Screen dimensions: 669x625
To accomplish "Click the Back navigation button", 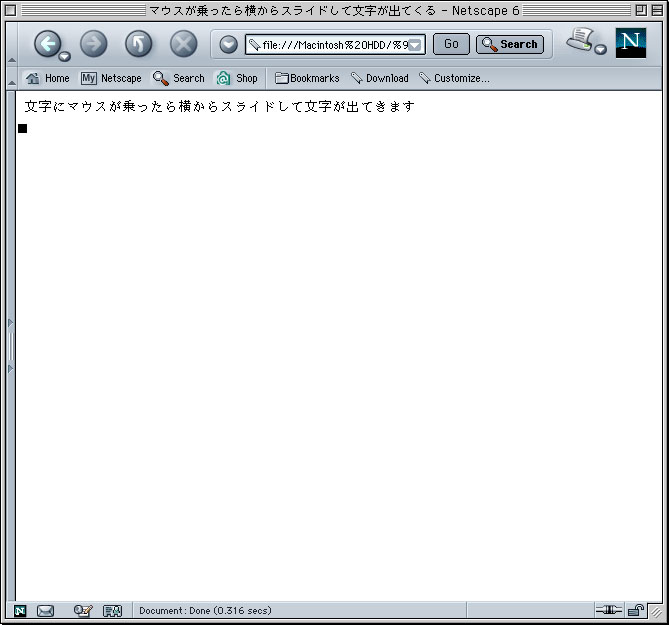I will [47, 44].
